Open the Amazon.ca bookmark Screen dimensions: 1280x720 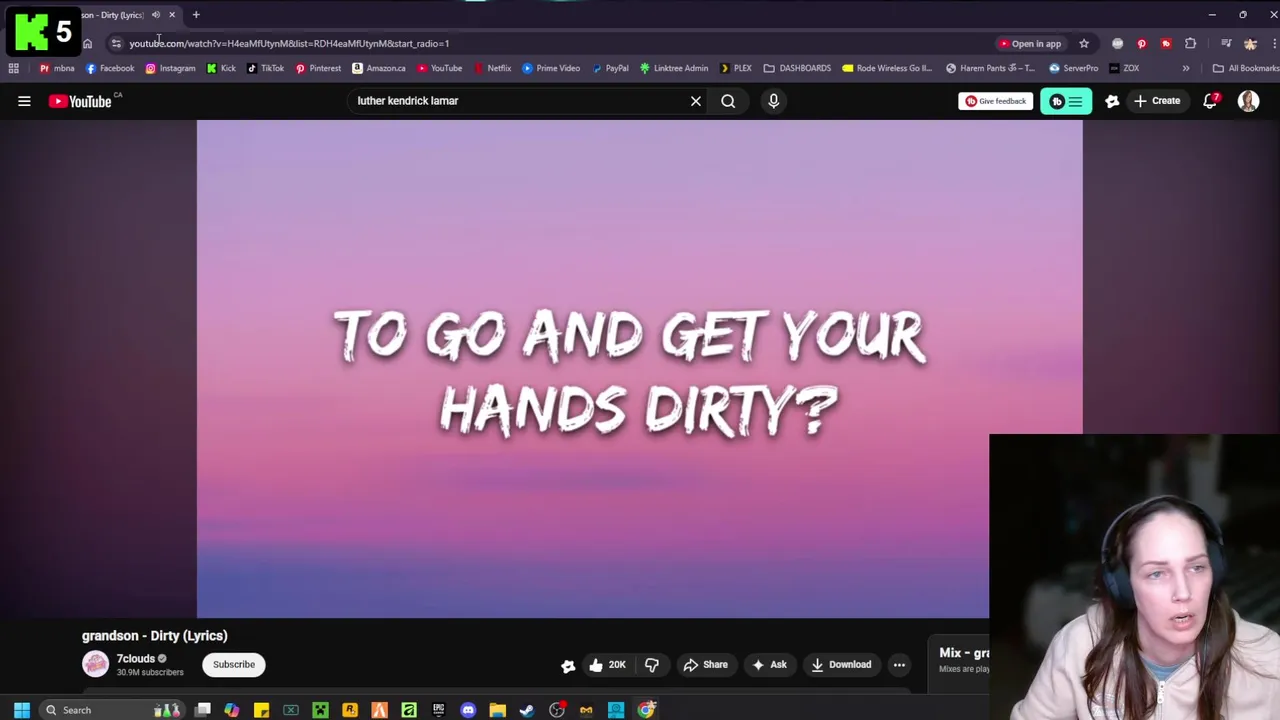[x=378, y=68]
